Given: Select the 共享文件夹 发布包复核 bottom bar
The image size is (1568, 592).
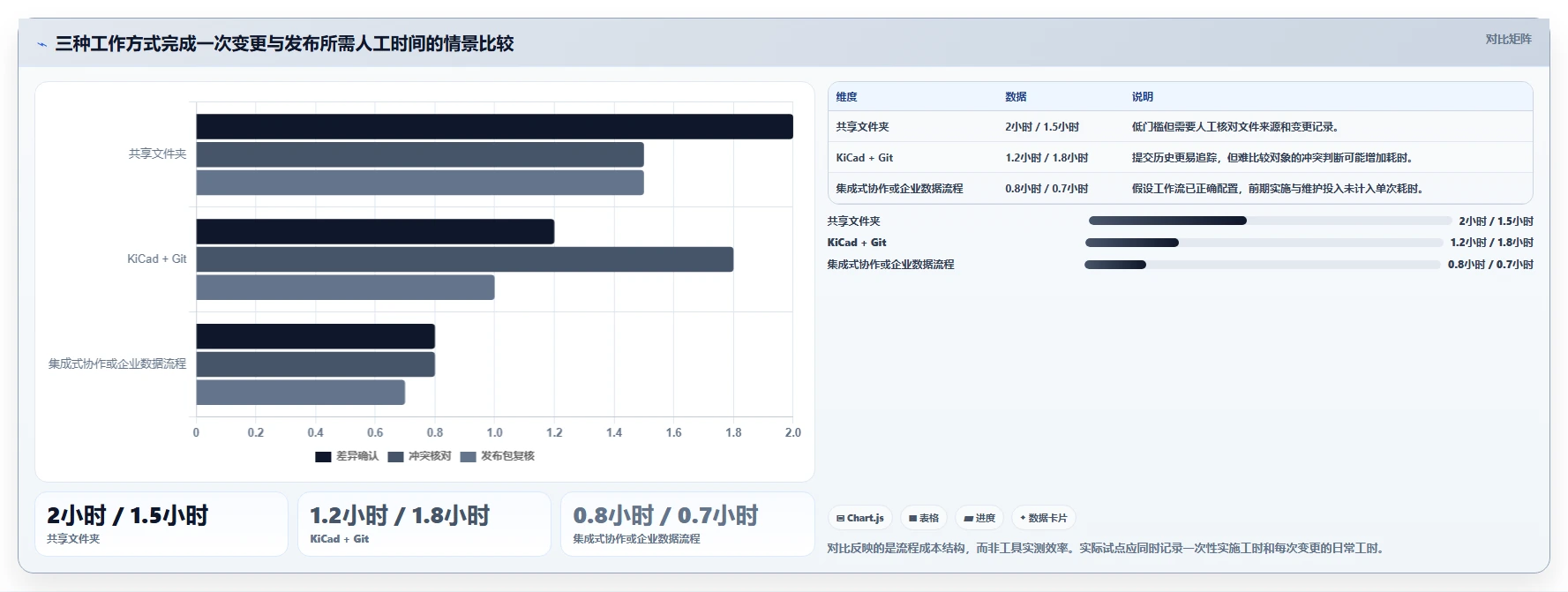Looking at the screenshot, I should click(420, 183).
